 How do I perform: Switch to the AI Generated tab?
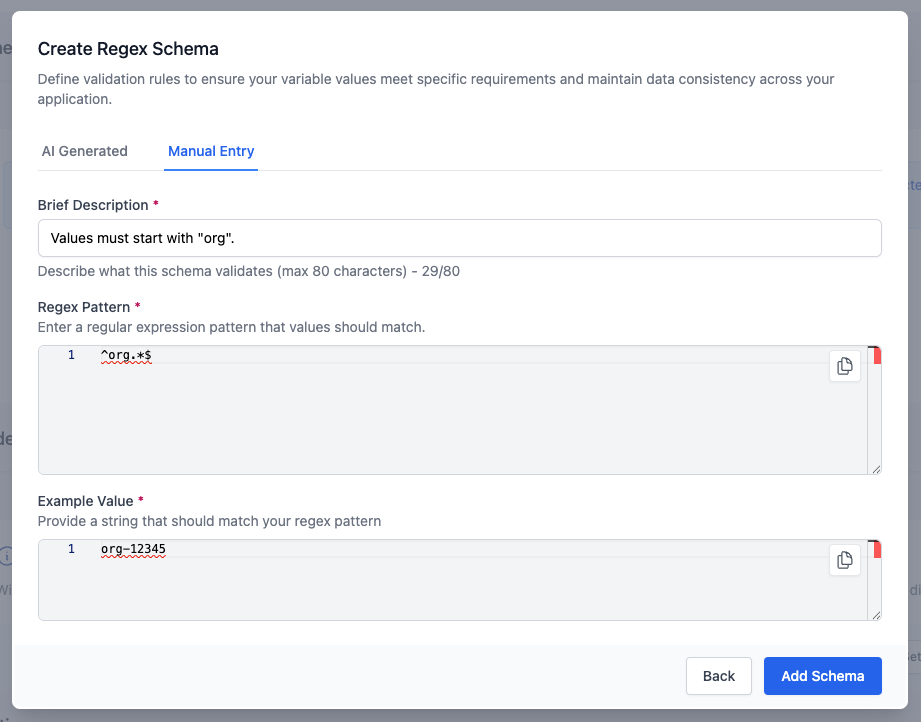pos(84,151)
